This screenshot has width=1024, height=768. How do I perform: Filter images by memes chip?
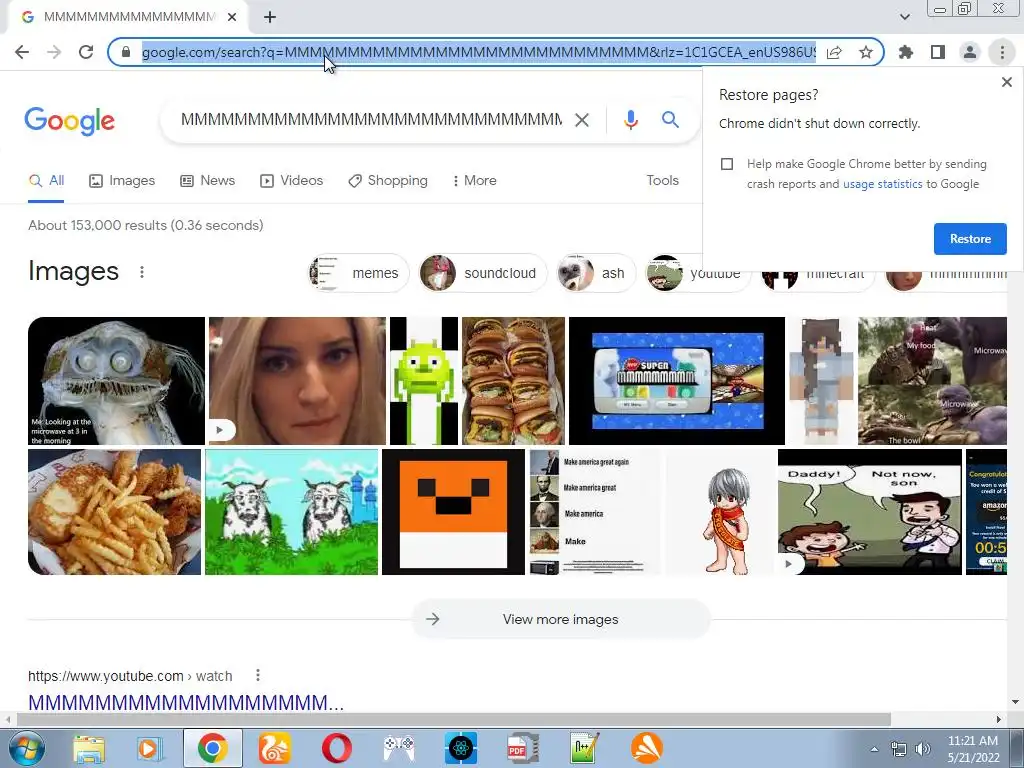(x=358, y=273)
